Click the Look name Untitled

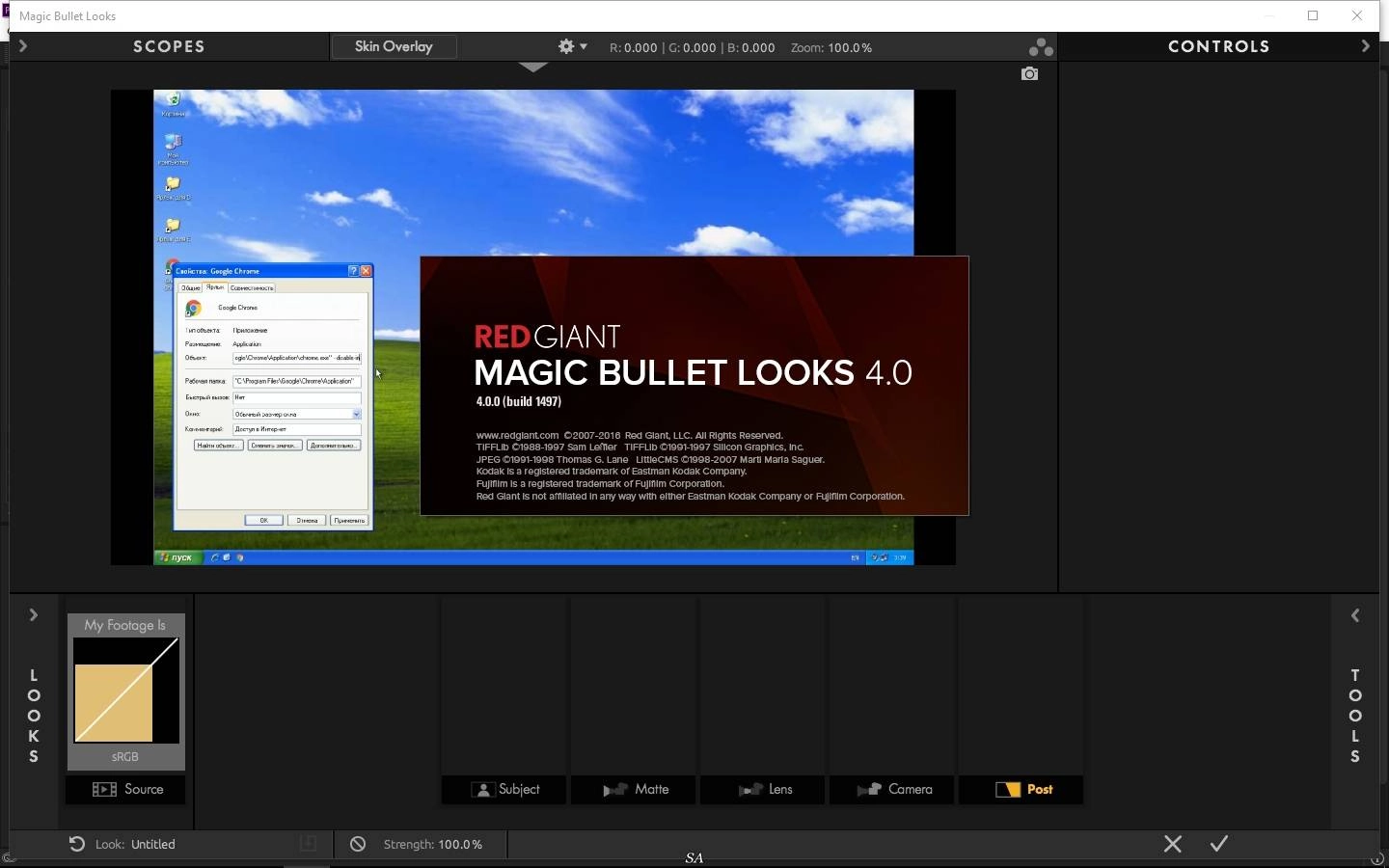pos(153,844)
